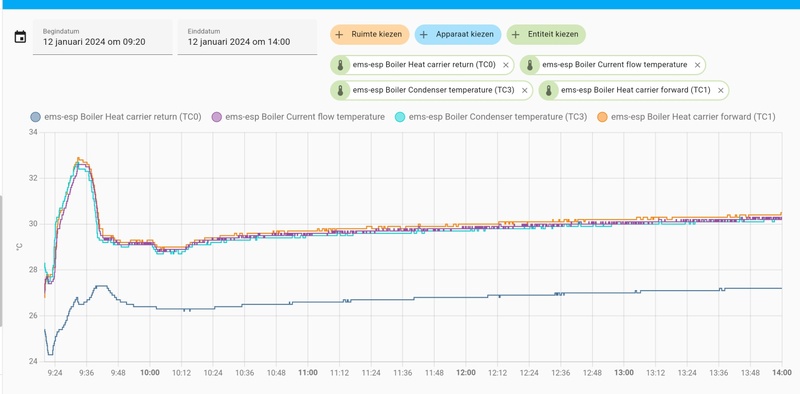Edit the Begindatum start date field

coord(103,37)
